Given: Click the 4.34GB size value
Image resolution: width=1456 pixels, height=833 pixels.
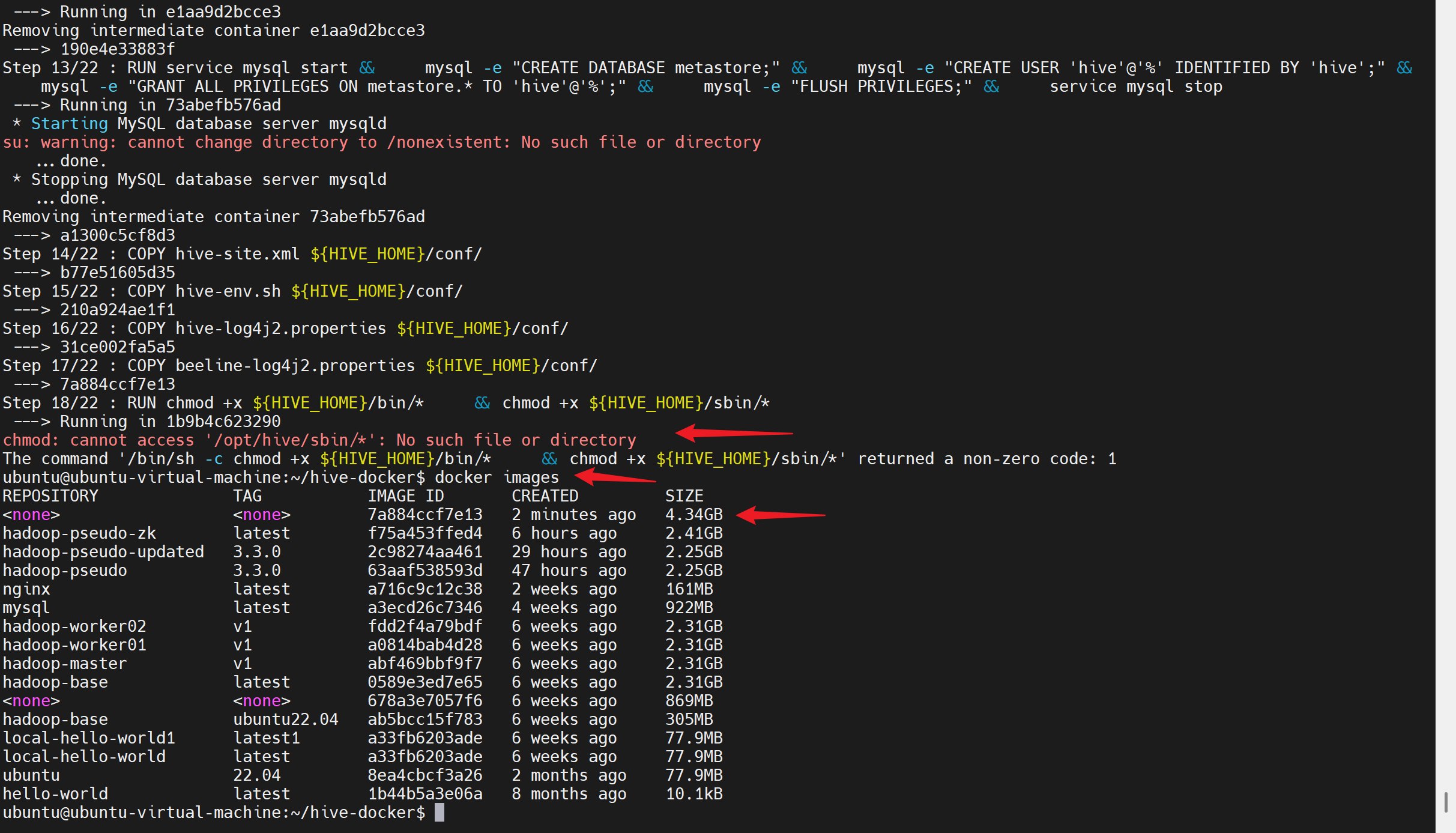Looking at the screenshot, I should [693, 515].
